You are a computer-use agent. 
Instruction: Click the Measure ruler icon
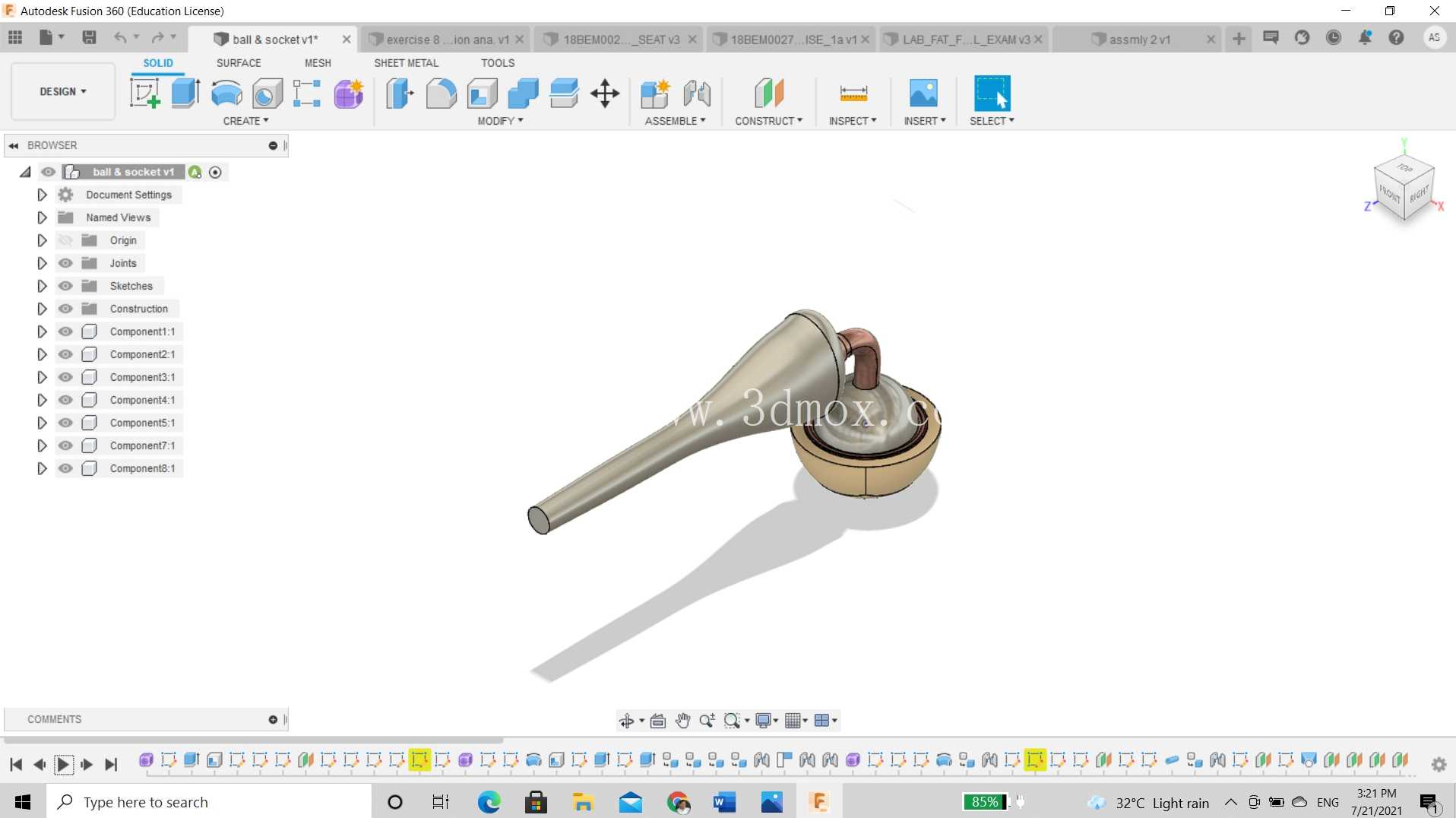[853, 94]
